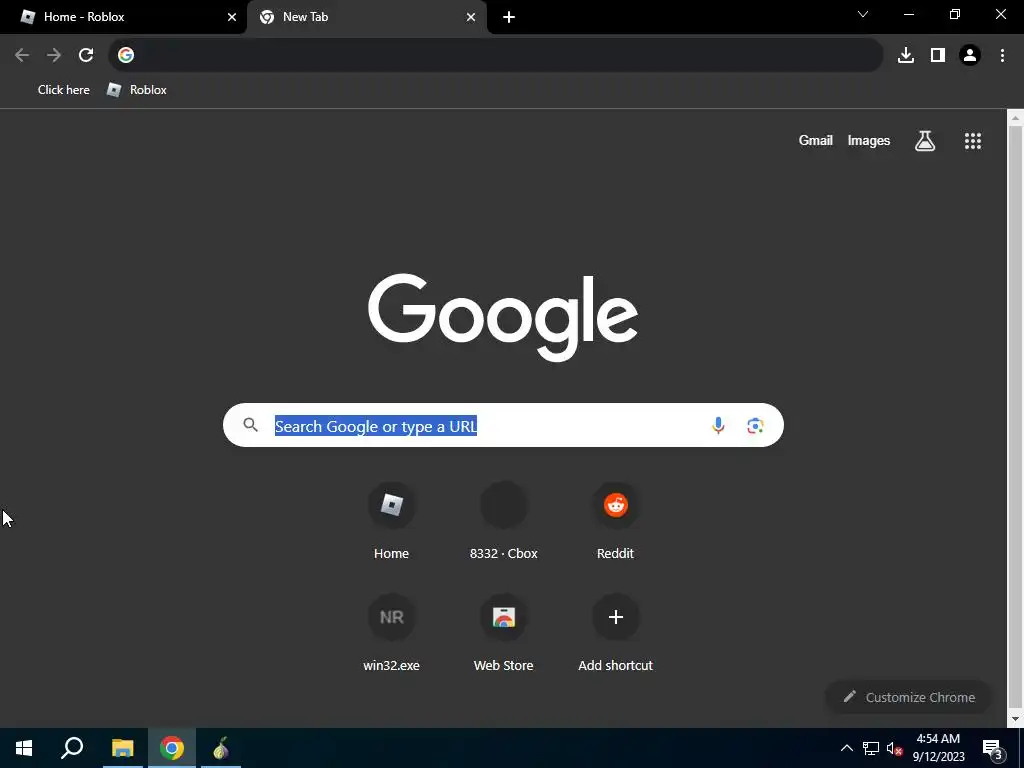Open the Chrome profile avatar

(x=970, y=55)
